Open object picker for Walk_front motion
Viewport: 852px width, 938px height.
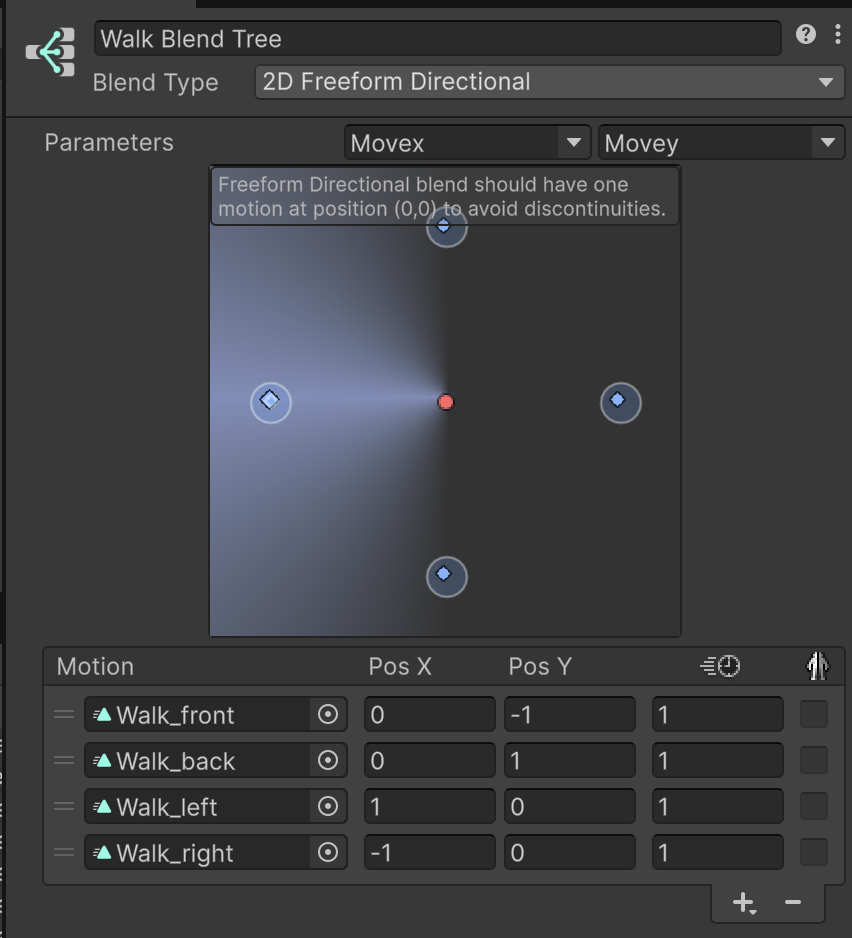pos(328,714)
